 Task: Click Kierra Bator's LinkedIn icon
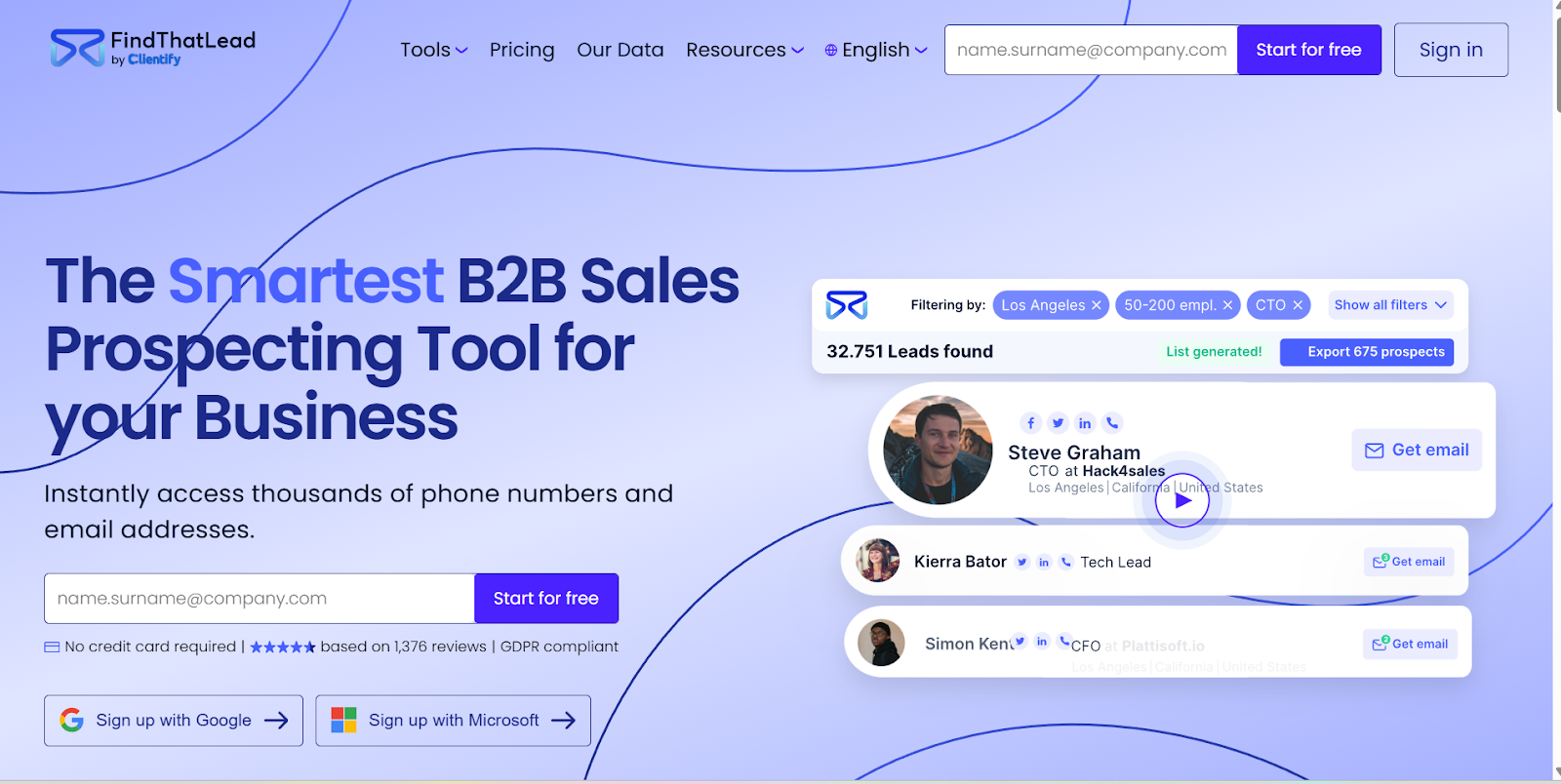pyautogui.click(x=1044, y=562)
